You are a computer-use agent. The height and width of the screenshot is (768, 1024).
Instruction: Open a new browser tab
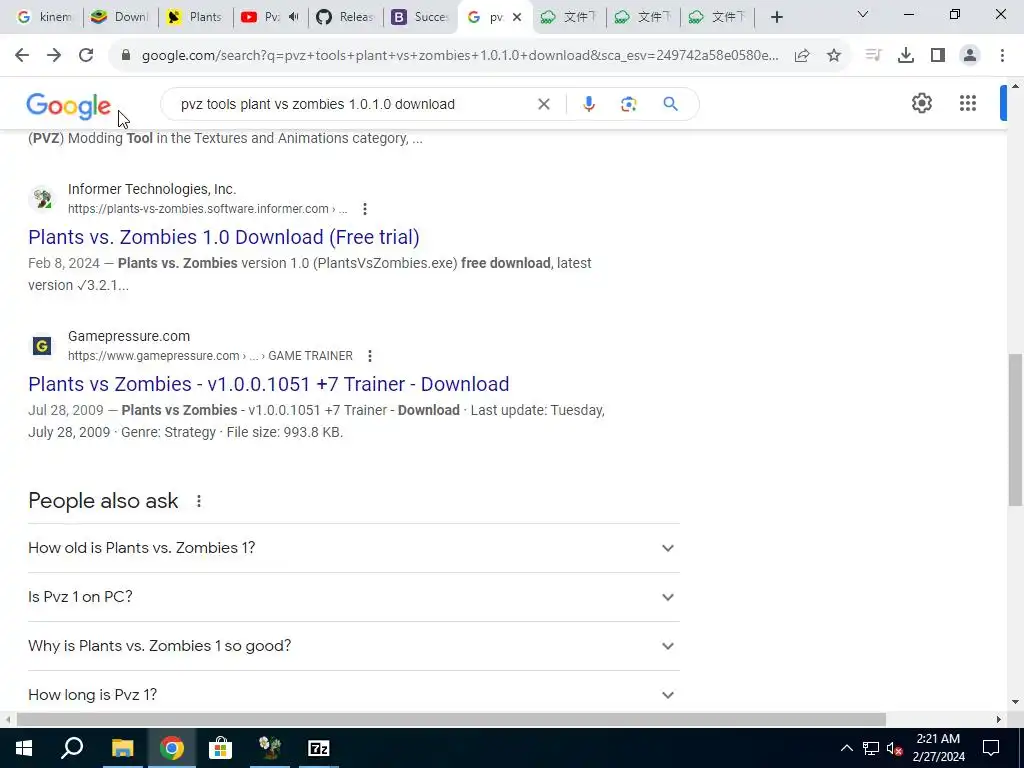776,17
